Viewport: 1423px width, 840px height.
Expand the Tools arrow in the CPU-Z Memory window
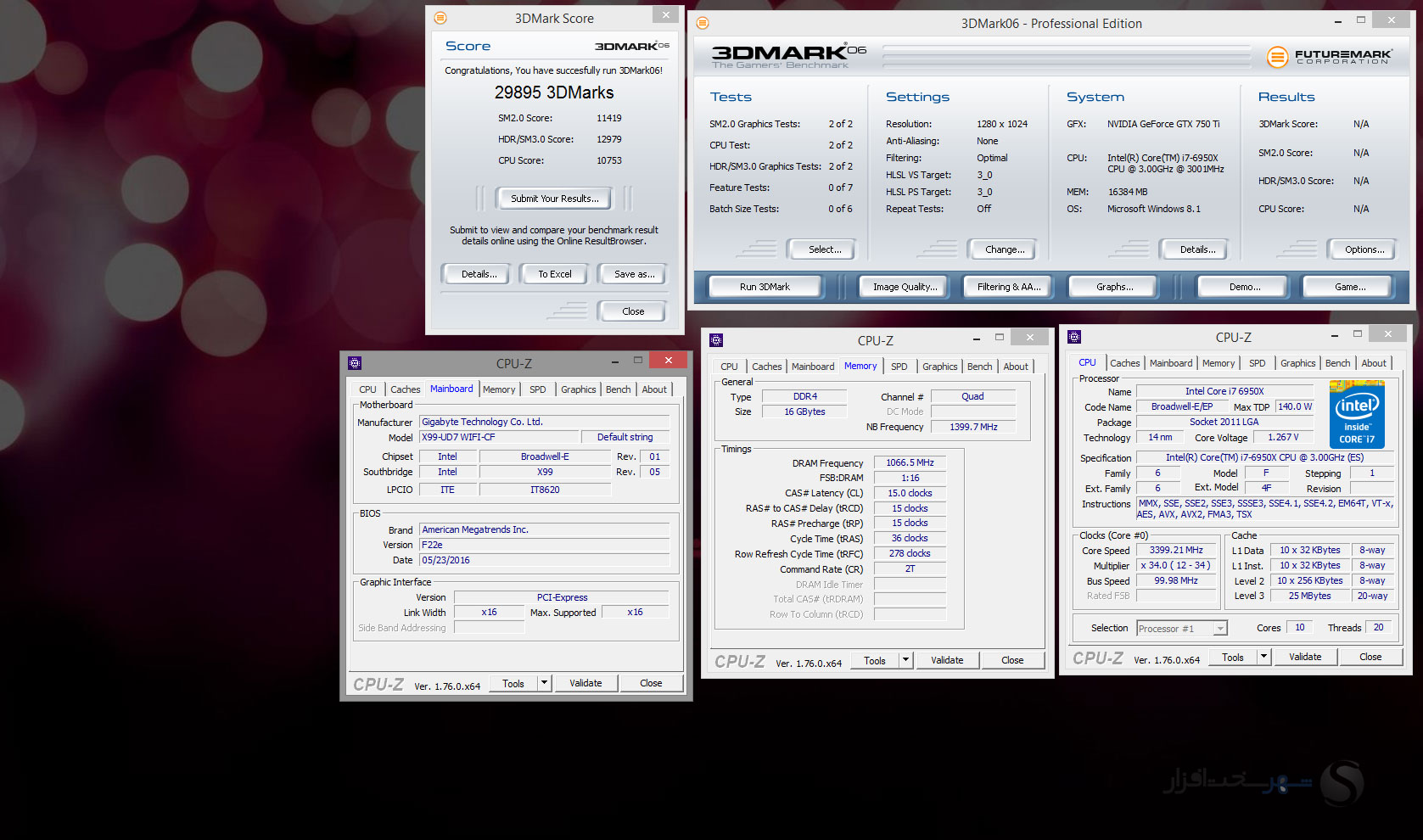click(x=905, y=660)
